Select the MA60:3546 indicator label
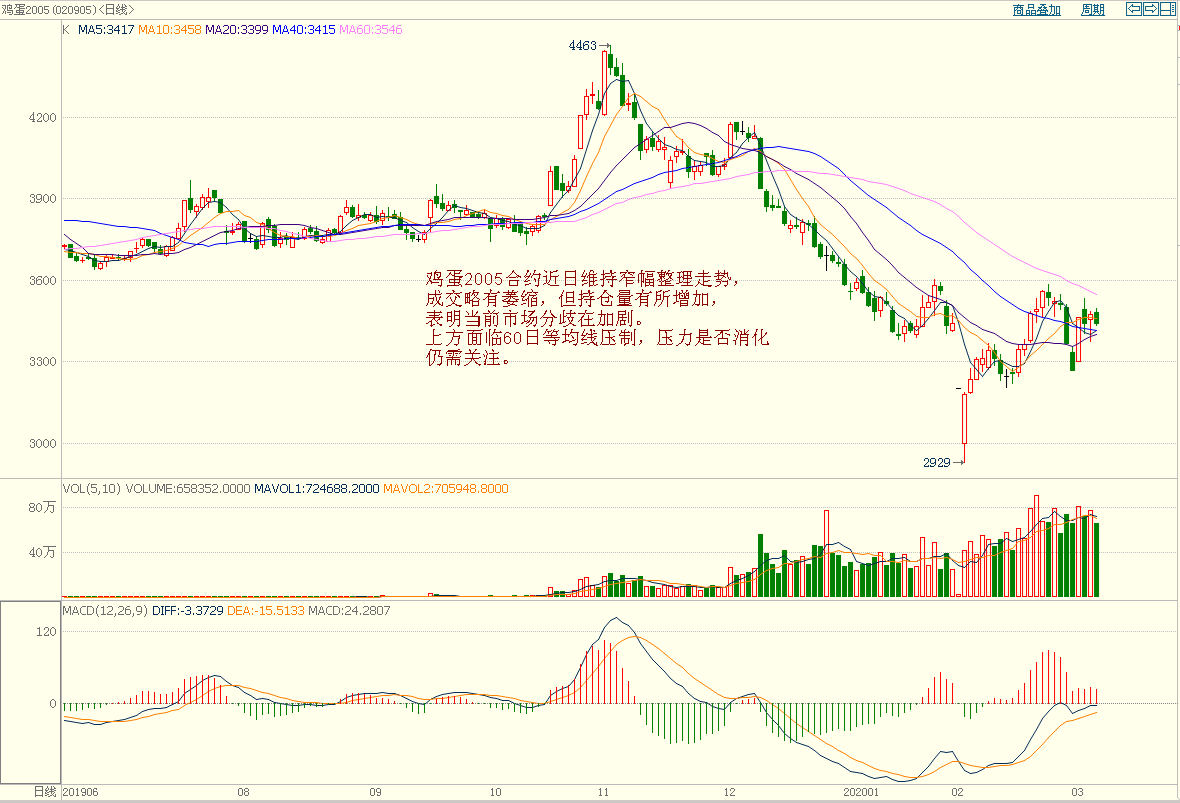This screenshot has height=803, width=1180. (370, 30)
